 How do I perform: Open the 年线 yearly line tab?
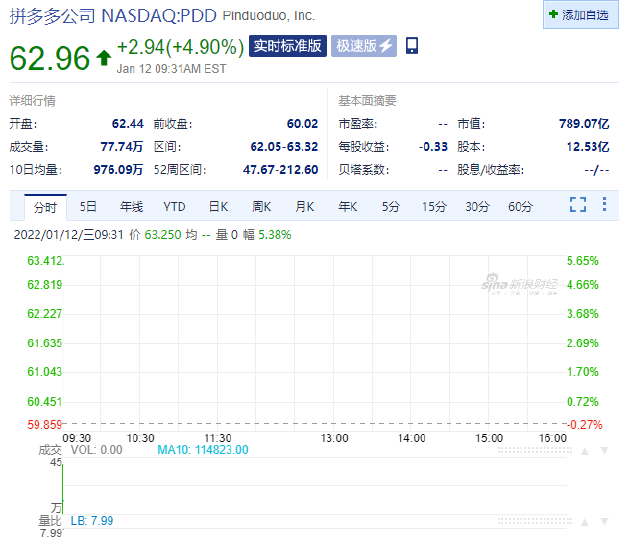point(131,207)
